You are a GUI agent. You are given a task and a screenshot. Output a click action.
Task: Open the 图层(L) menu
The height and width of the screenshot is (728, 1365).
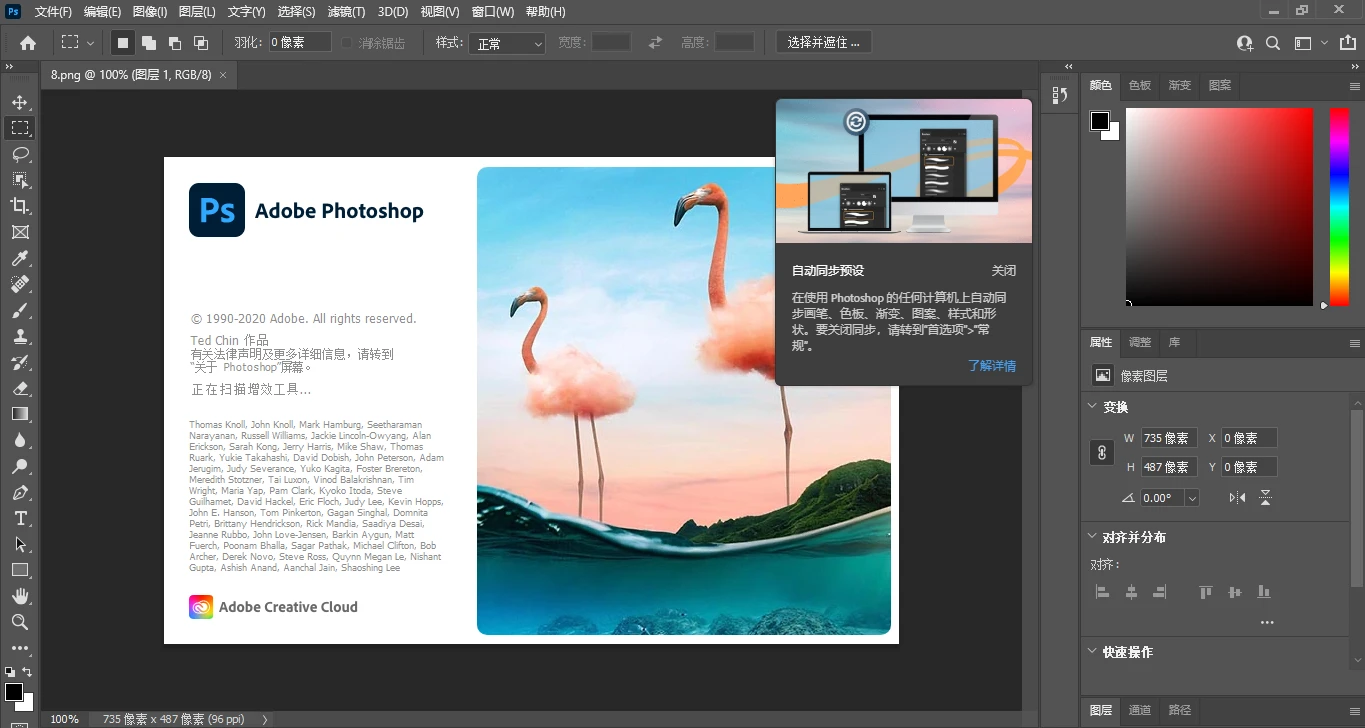tap(197, 12)
